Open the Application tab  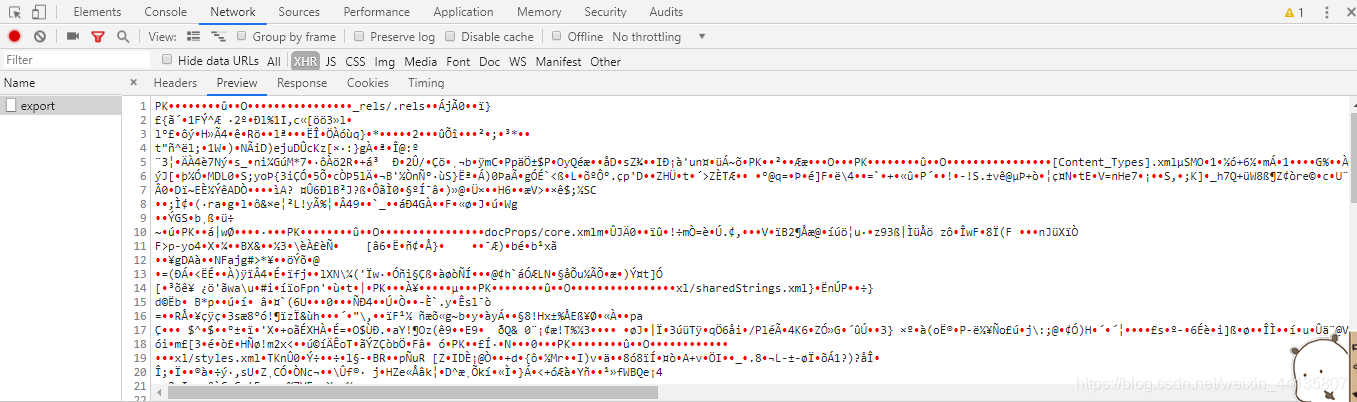pos(463,12)
